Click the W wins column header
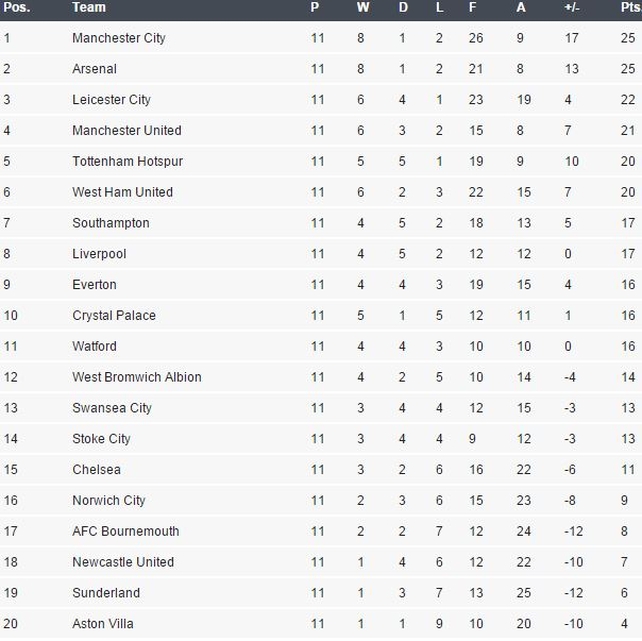 (x=363, y=7)
